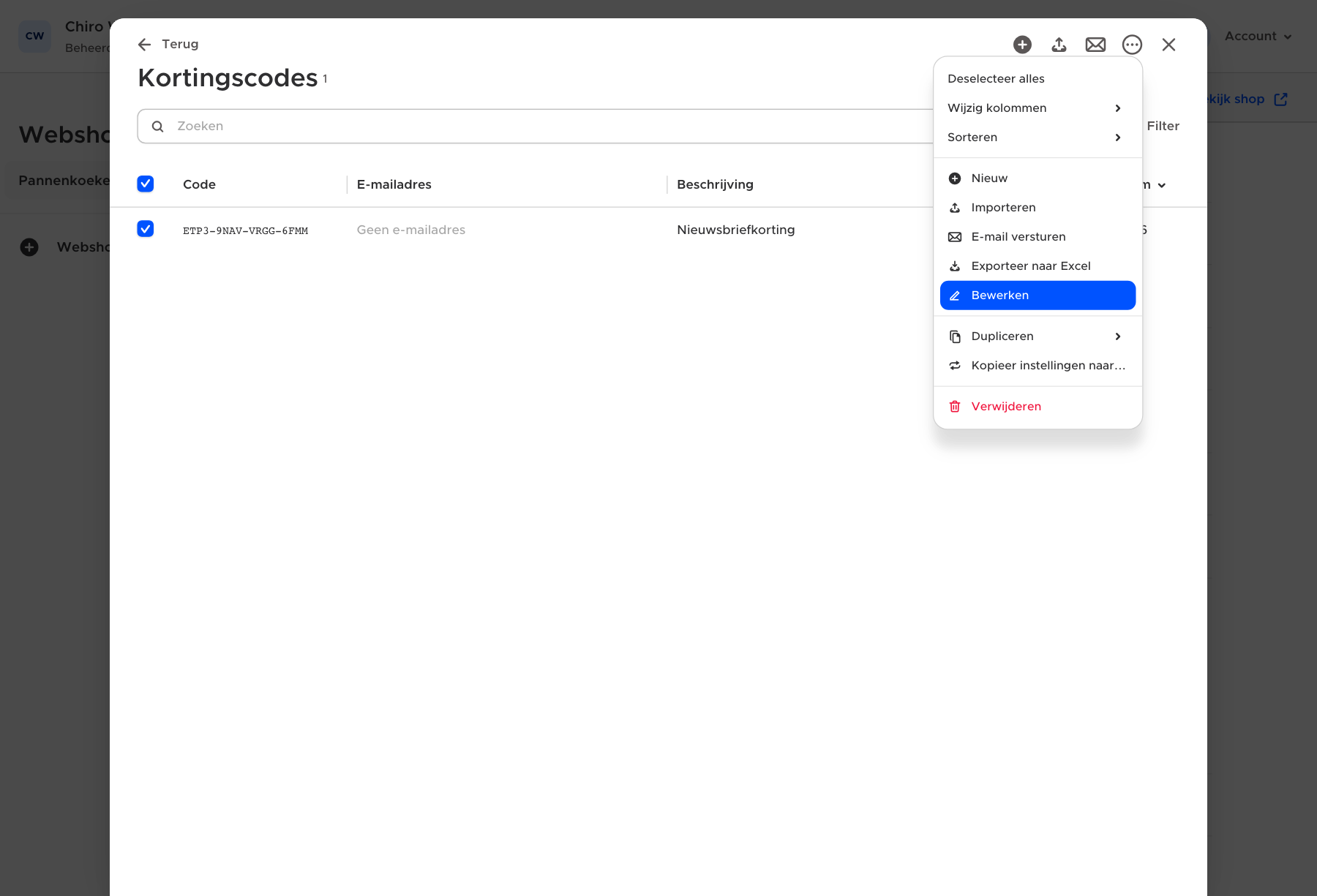Go back with the Terug arrow
The image size is (1317, 896).
tap(168, 44)
